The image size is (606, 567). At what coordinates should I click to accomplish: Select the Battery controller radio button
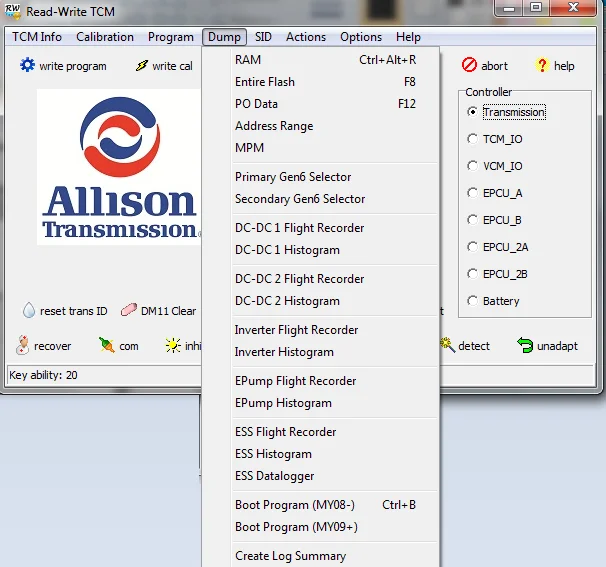click(x=472, y=301)
